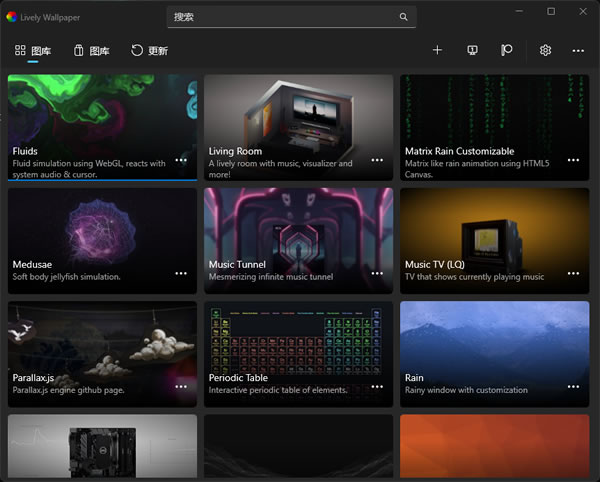Open the toolbar's three-dot overflow menu
The height and width of the screenshot is (482, 600).
point(578,50)
